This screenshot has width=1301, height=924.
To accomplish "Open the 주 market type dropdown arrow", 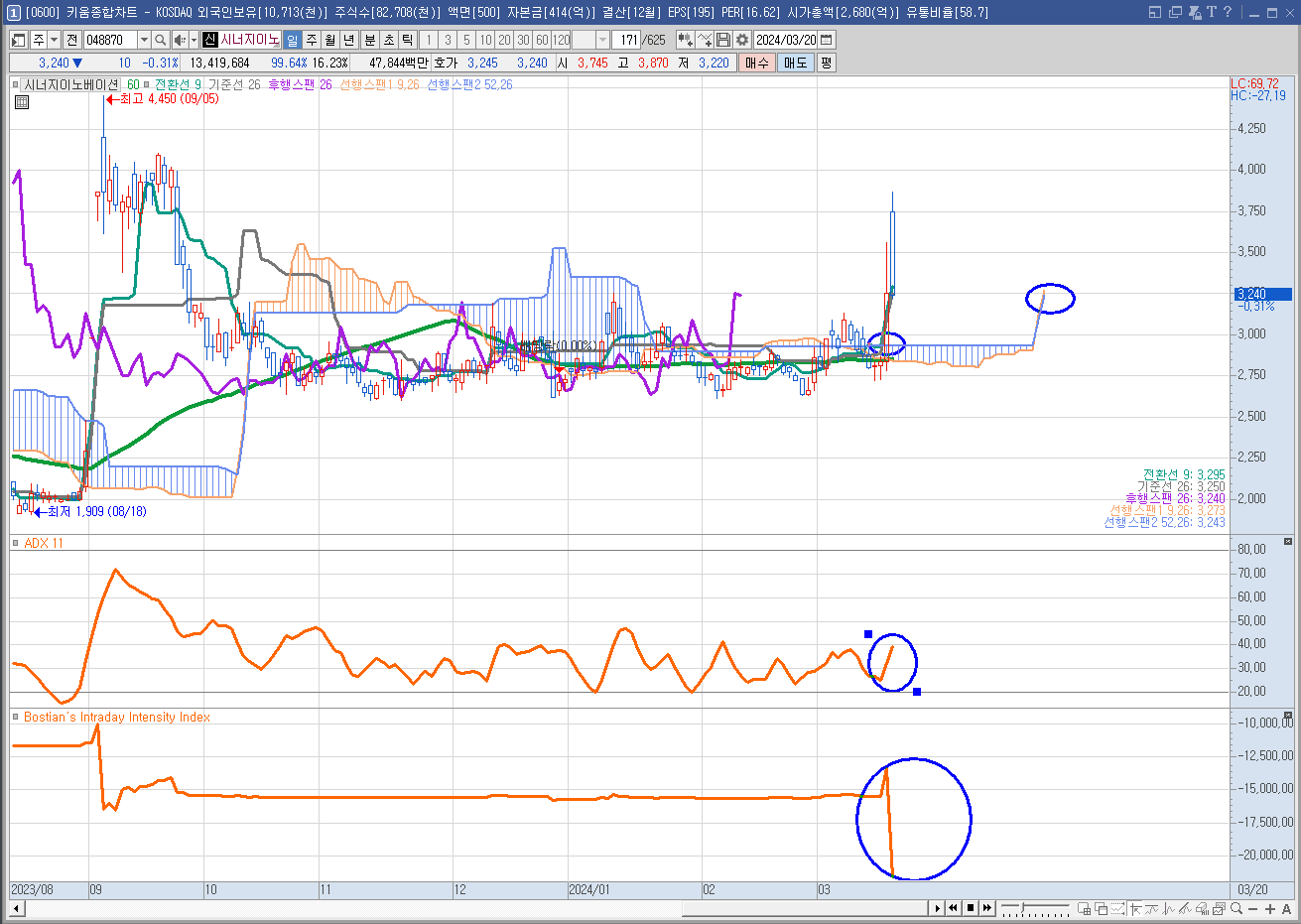I will pos(54,40).
